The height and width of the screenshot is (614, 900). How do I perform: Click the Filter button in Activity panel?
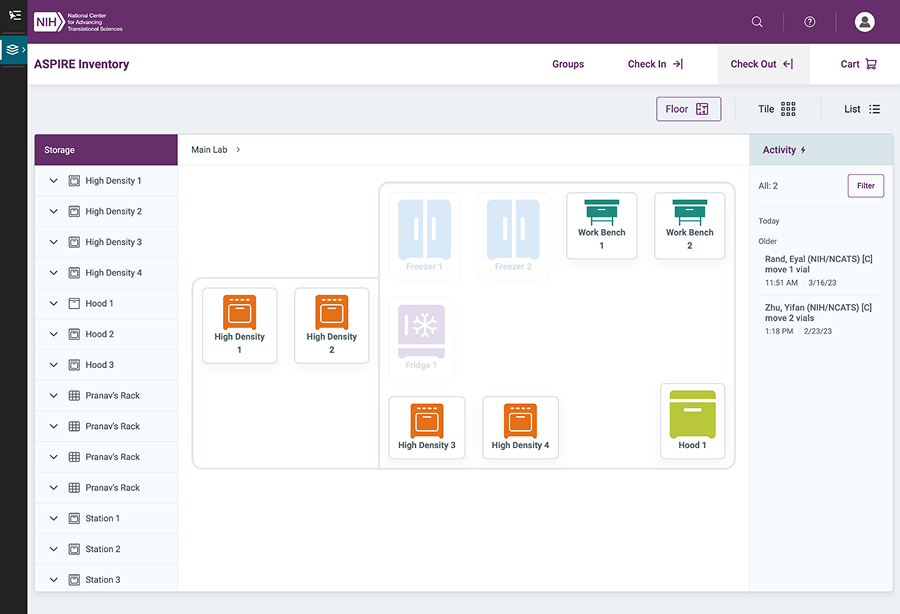(x=865, y=185)
